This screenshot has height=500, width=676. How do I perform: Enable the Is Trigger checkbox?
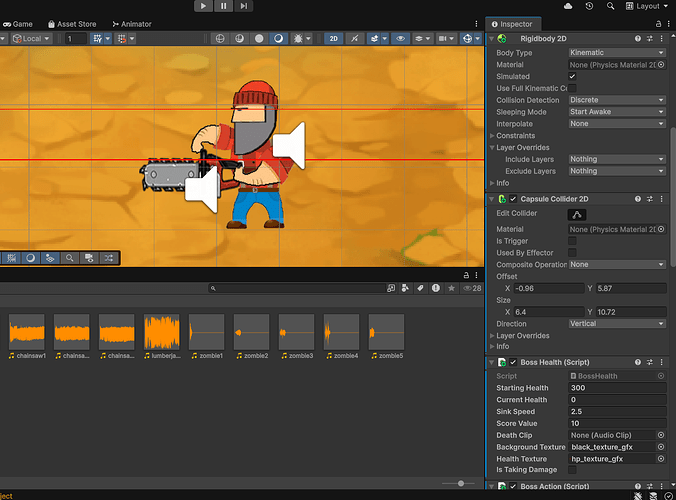(x=572, y=241)
